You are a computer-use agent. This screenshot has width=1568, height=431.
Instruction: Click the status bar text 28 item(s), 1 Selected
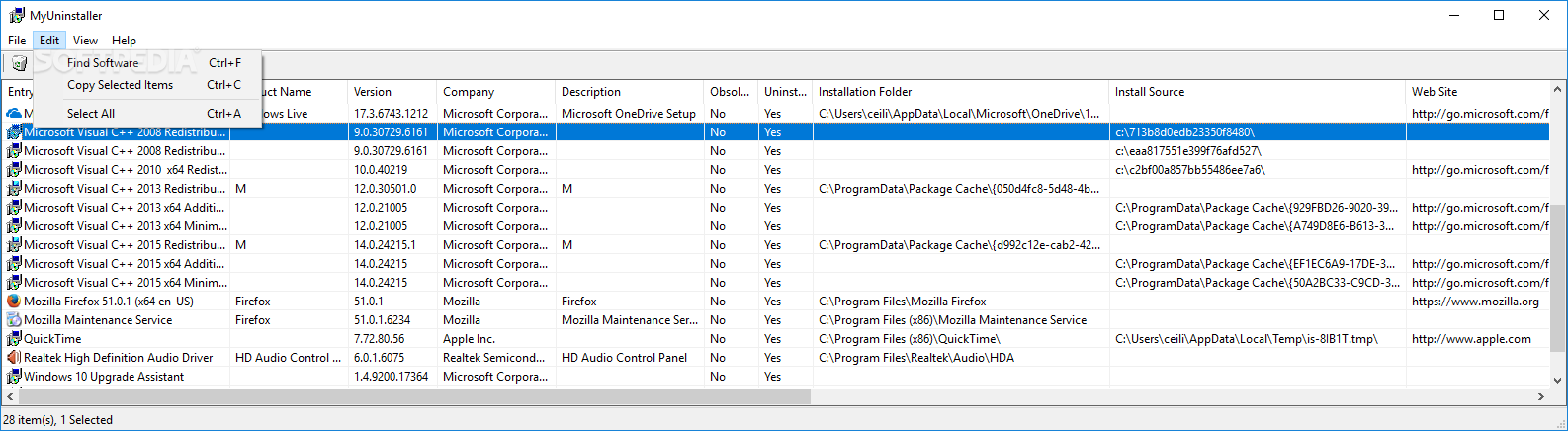click(57, 420)
